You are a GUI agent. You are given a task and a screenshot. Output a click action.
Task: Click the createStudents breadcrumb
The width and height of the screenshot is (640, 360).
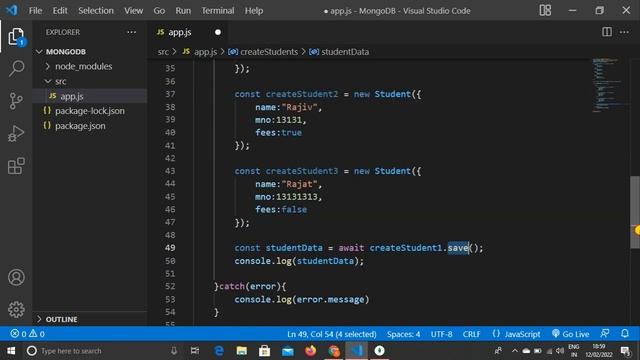(269, 52)
